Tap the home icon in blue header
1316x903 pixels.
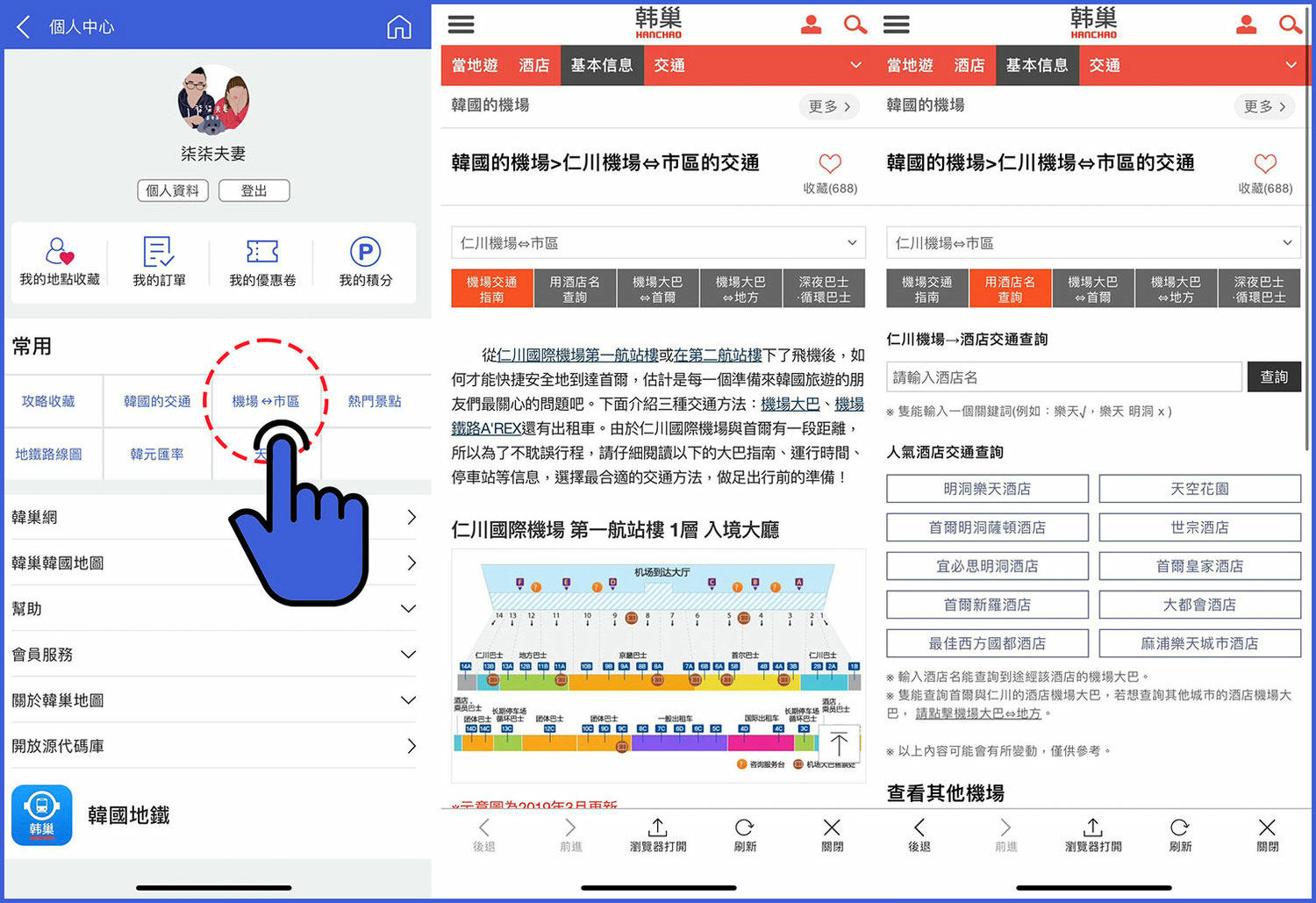coord(399,26)
